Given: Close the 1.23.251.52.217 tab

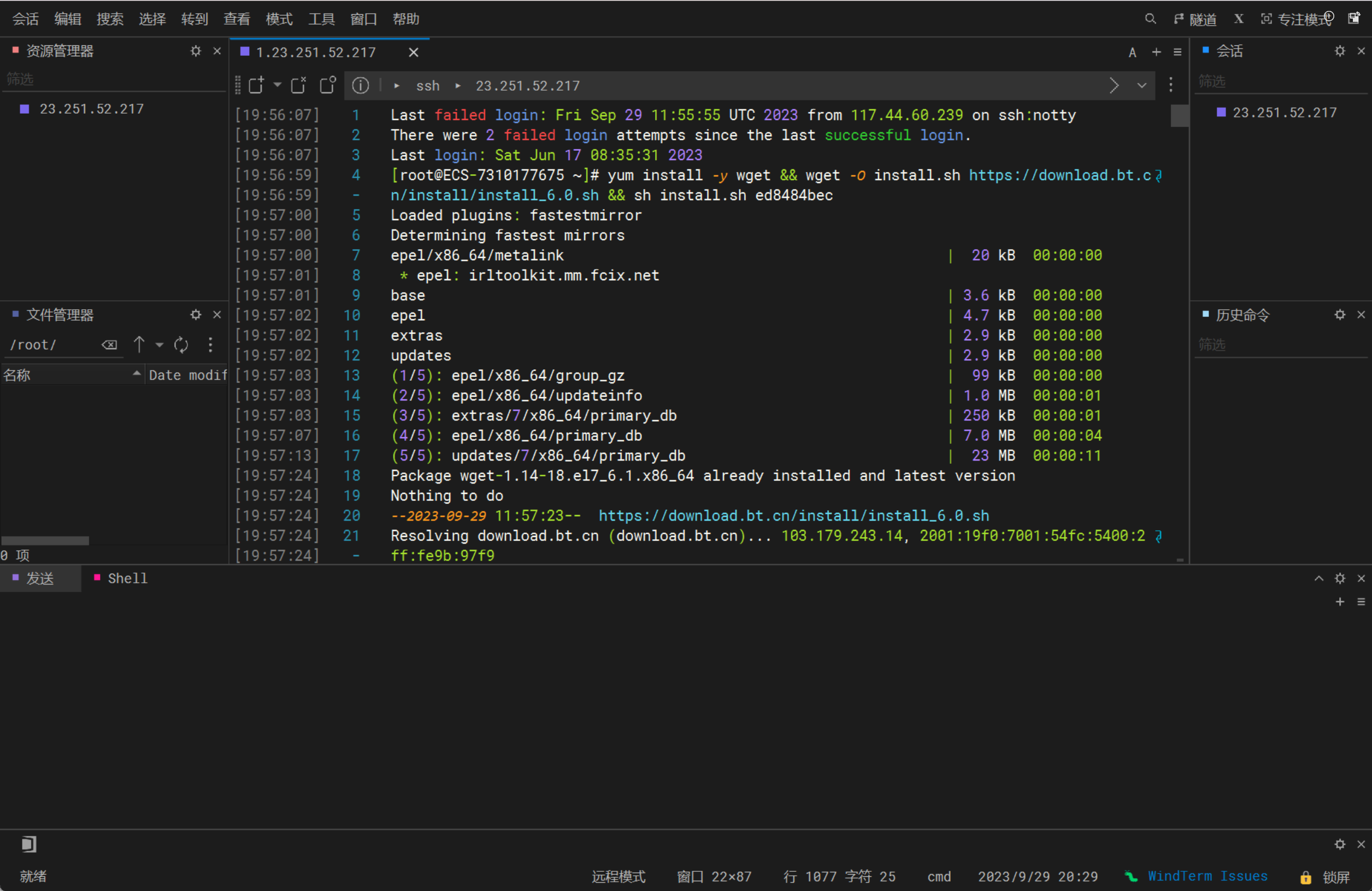Looking at the screenshot, I should click(413, 52).
